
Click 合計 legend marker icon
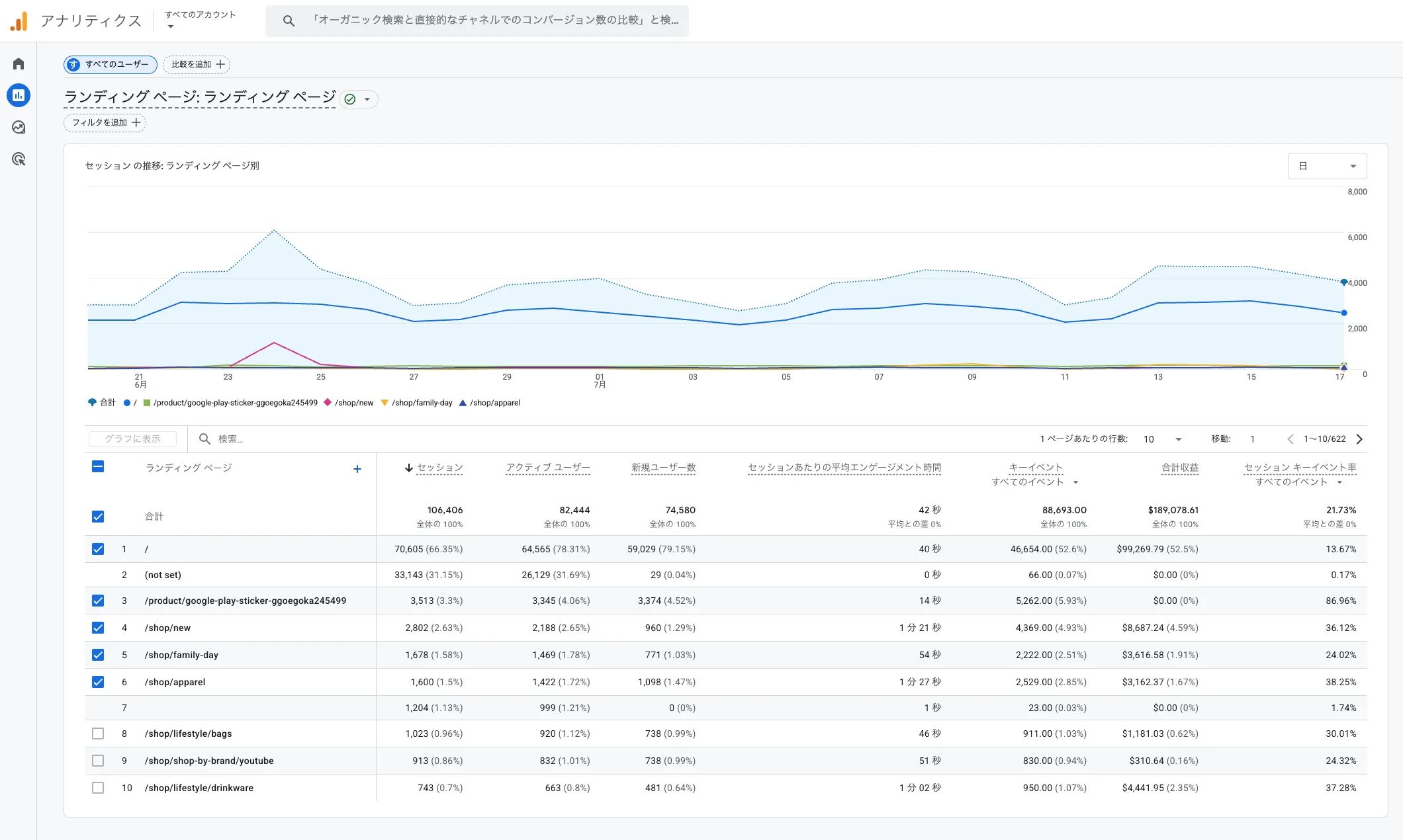click(92, 402)
